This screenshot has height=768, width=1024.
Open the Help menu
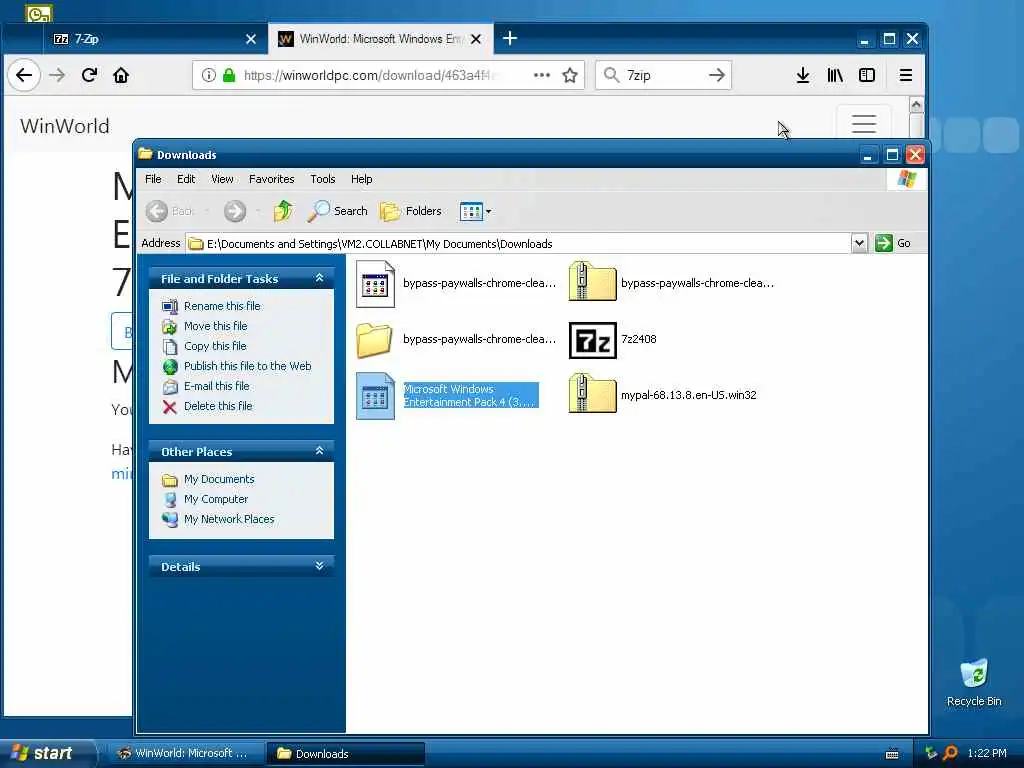[361, 179]
